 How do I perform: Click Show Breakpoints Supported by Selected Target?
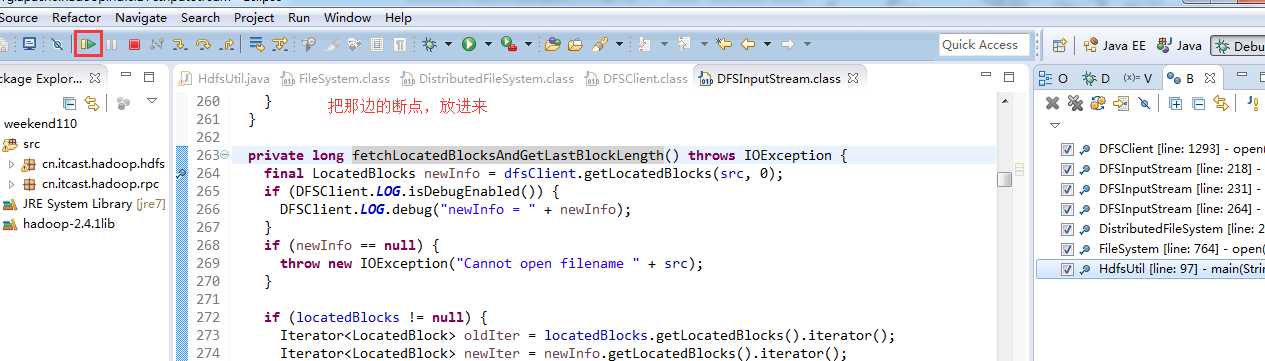click(1098, 103)
